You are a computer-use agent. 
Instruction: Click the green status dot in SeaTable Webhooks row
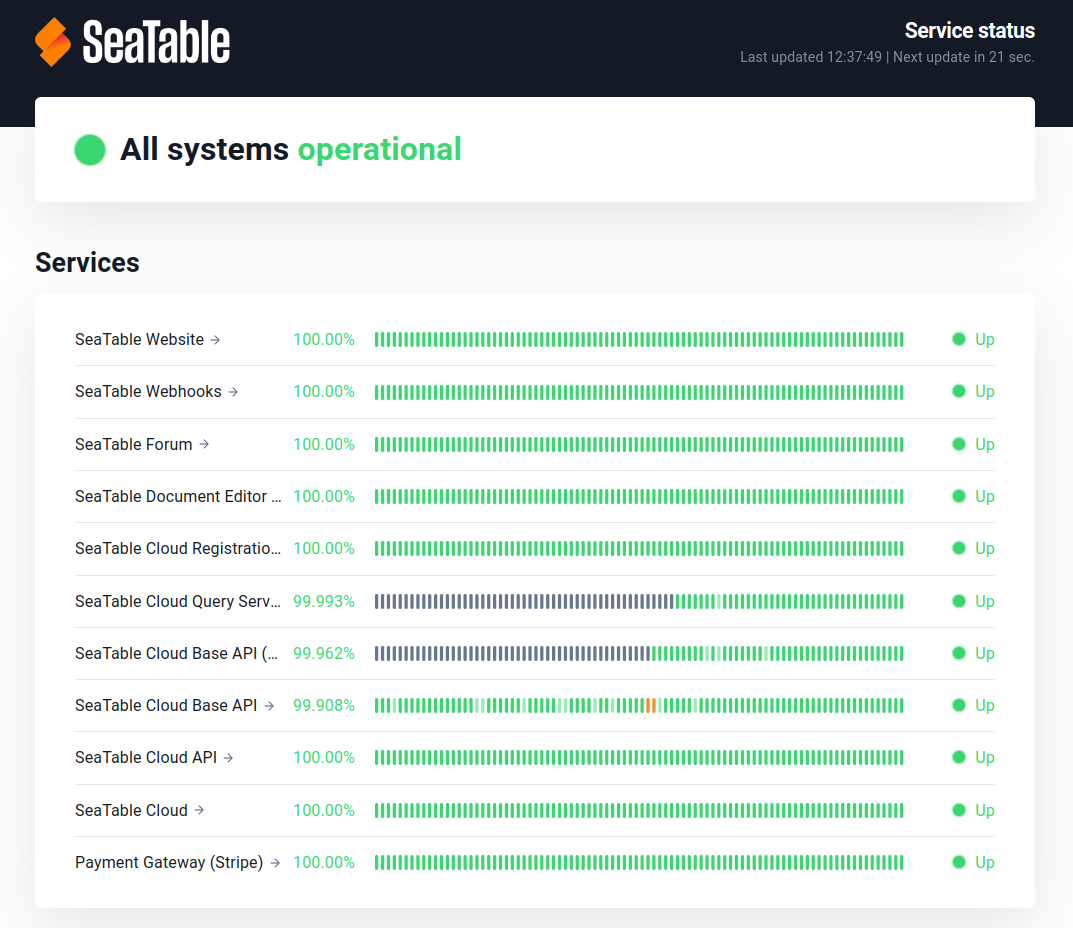959,391
